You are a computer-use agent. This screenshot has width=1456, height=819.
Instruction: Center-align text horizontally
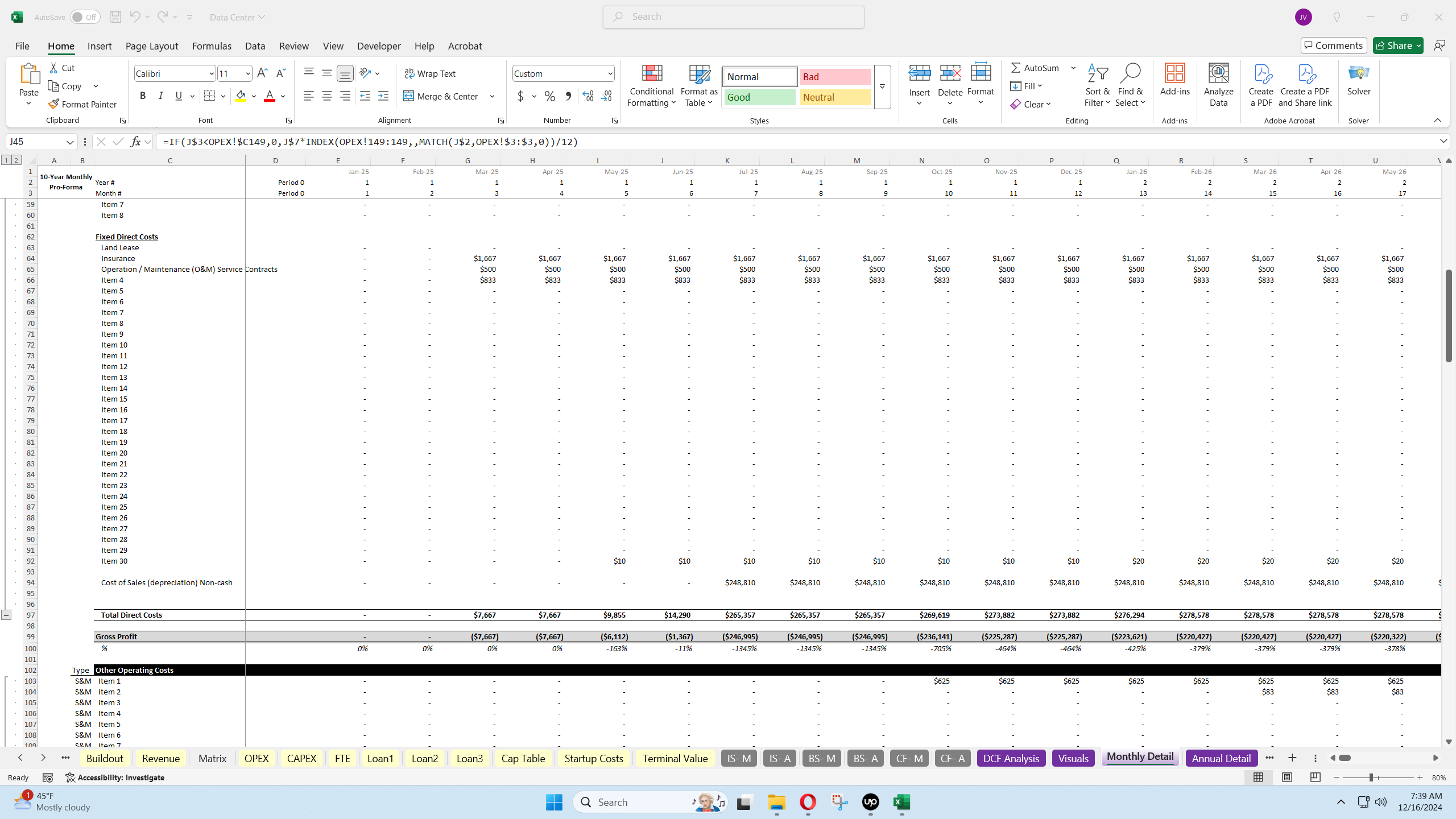327,96
